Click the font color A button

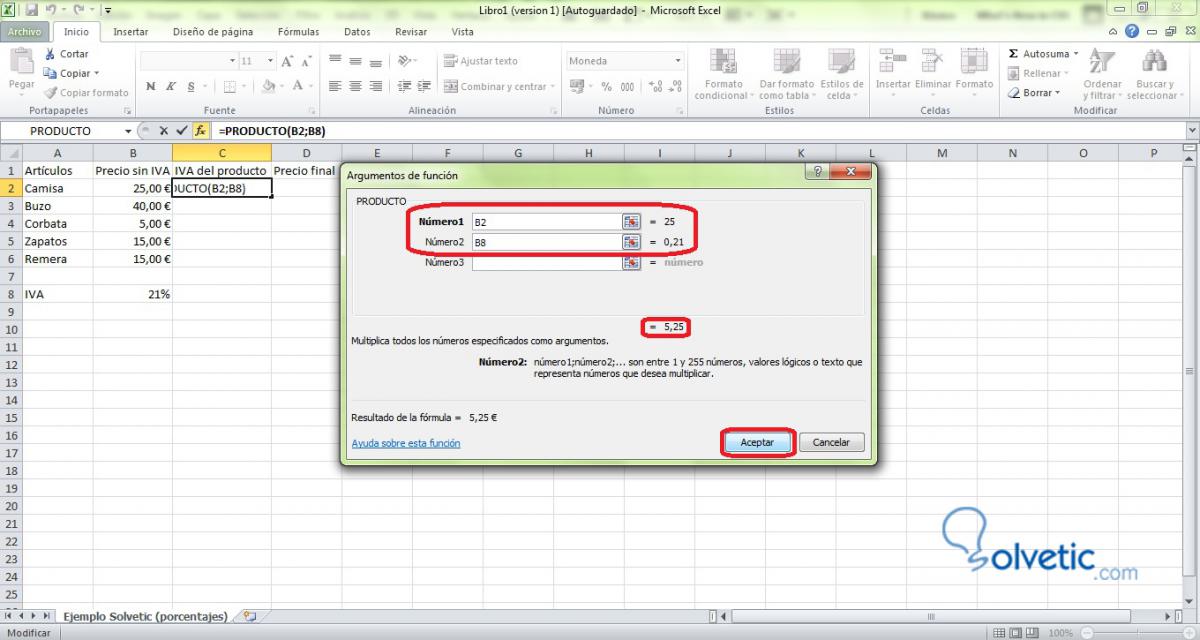[x=300, y=87]
